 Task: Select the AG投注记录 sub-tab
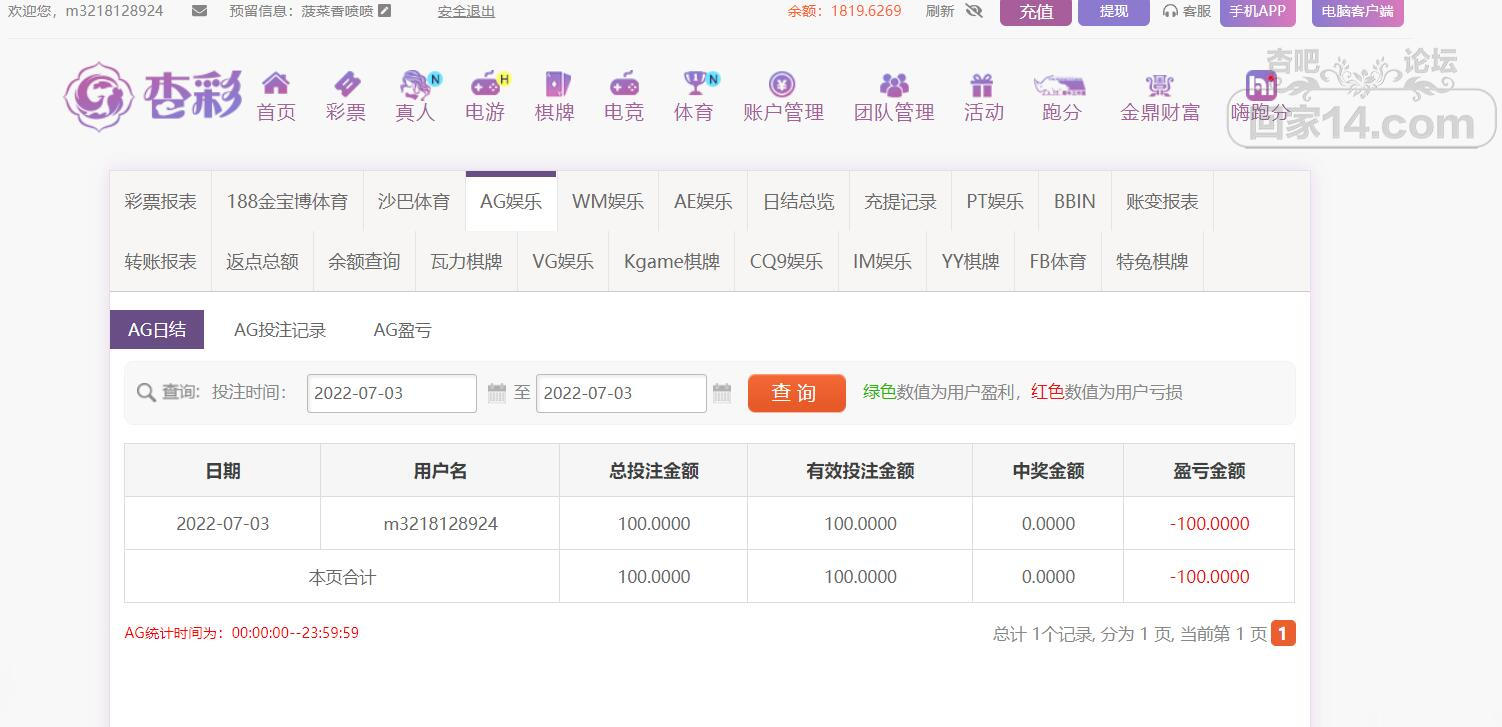280,330
